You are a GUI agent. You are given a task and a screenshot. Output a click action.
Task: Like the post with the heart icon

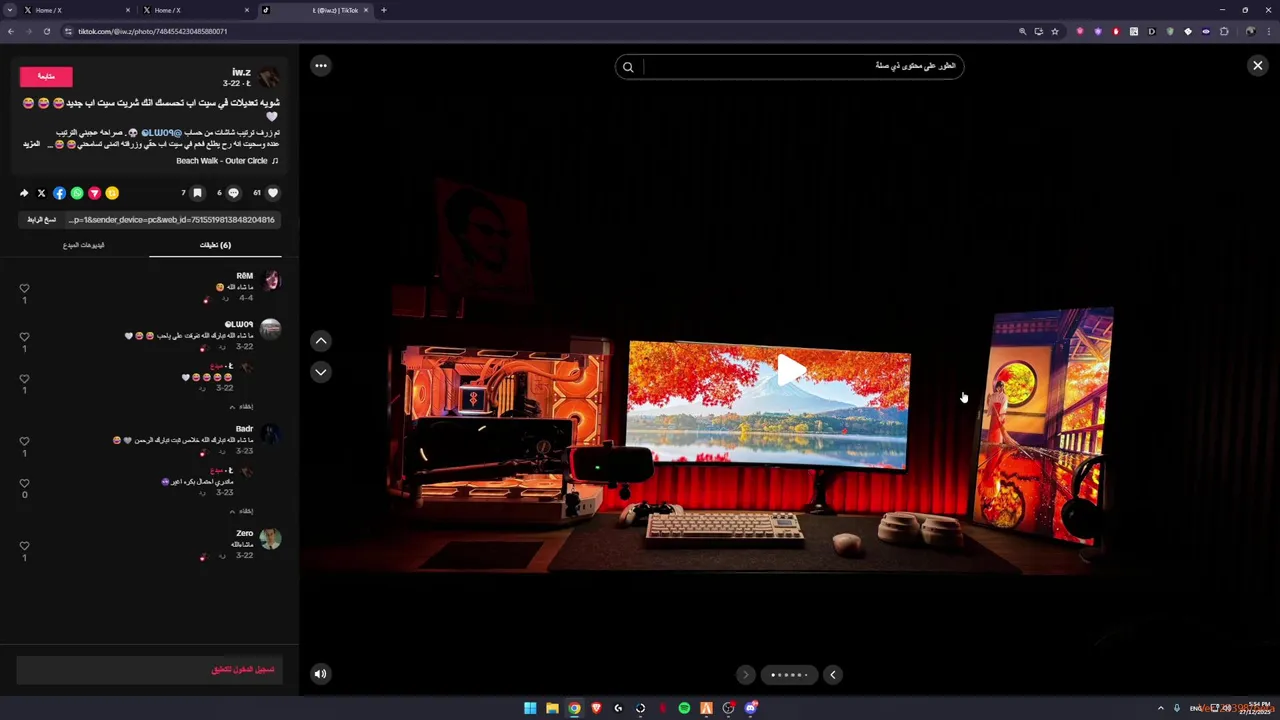tap(273, 193)
